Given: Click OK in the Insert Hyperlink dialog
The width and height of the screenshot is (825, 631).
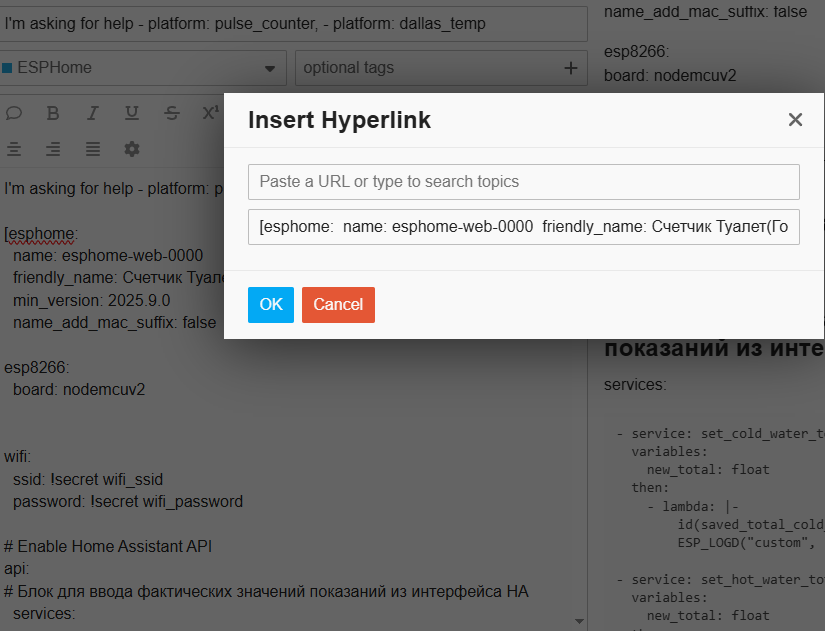Looking at the screenshot, I should click(x=271, y=305).
